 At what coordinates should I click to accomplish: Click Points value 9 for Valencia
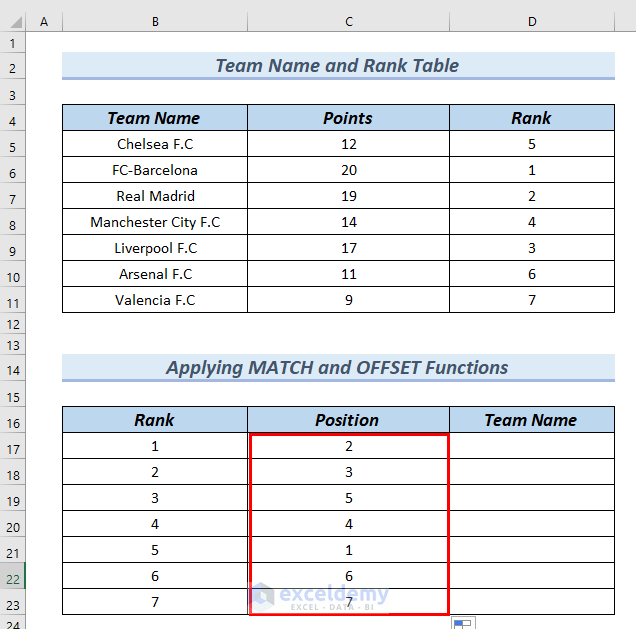click(348, 300)
